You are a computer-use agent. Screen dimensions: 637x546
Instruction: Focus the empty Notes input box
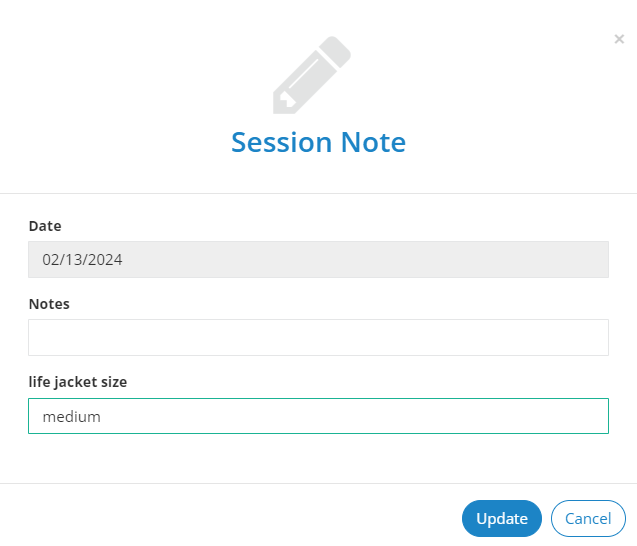[x=318, y=338]
